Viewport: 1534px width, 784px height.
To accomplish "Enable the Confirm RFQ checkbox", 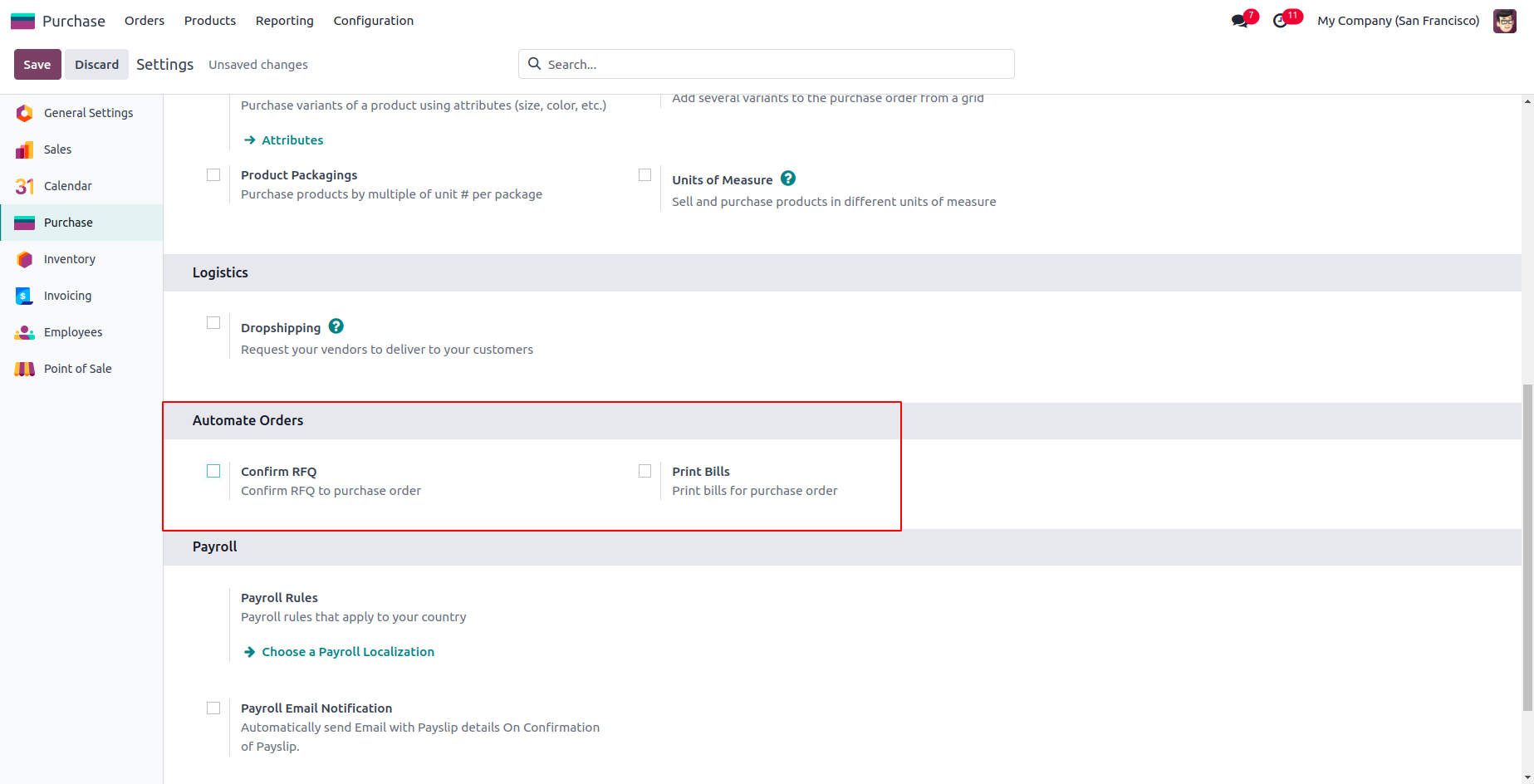I will pos(213,471).
